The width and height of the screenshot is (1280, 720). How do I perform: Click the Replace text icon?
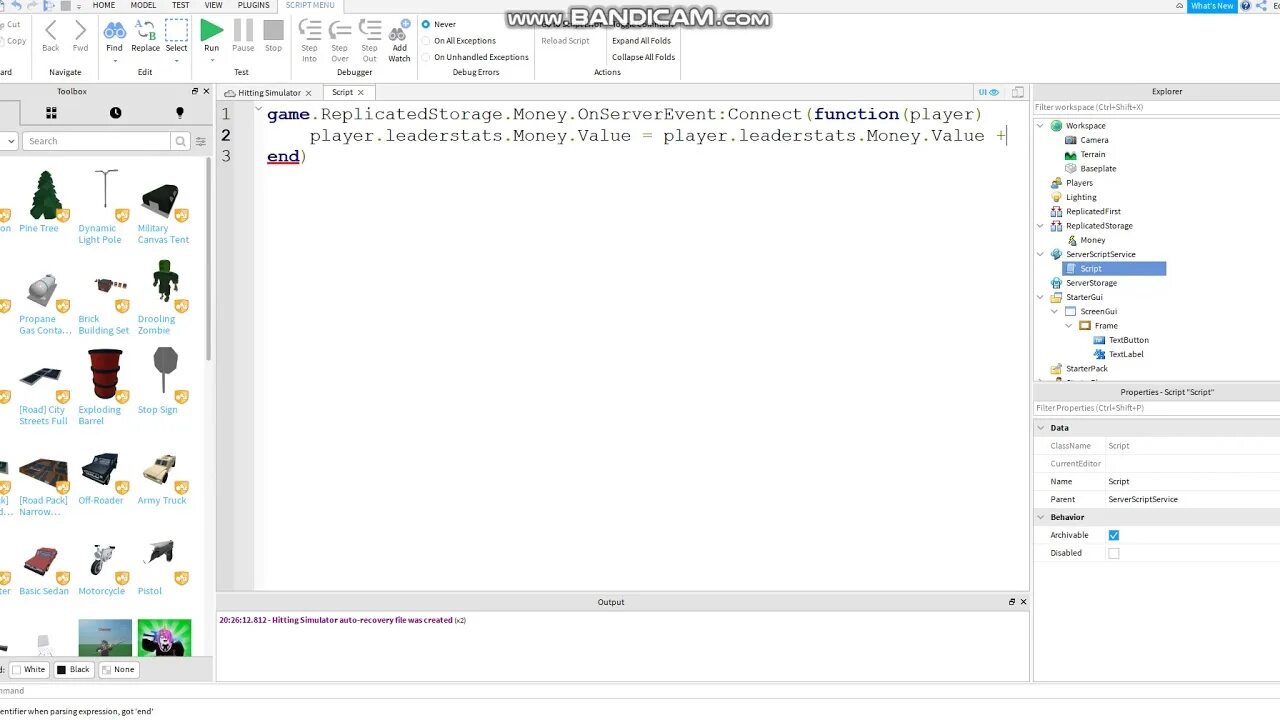[x=145, y=30]
